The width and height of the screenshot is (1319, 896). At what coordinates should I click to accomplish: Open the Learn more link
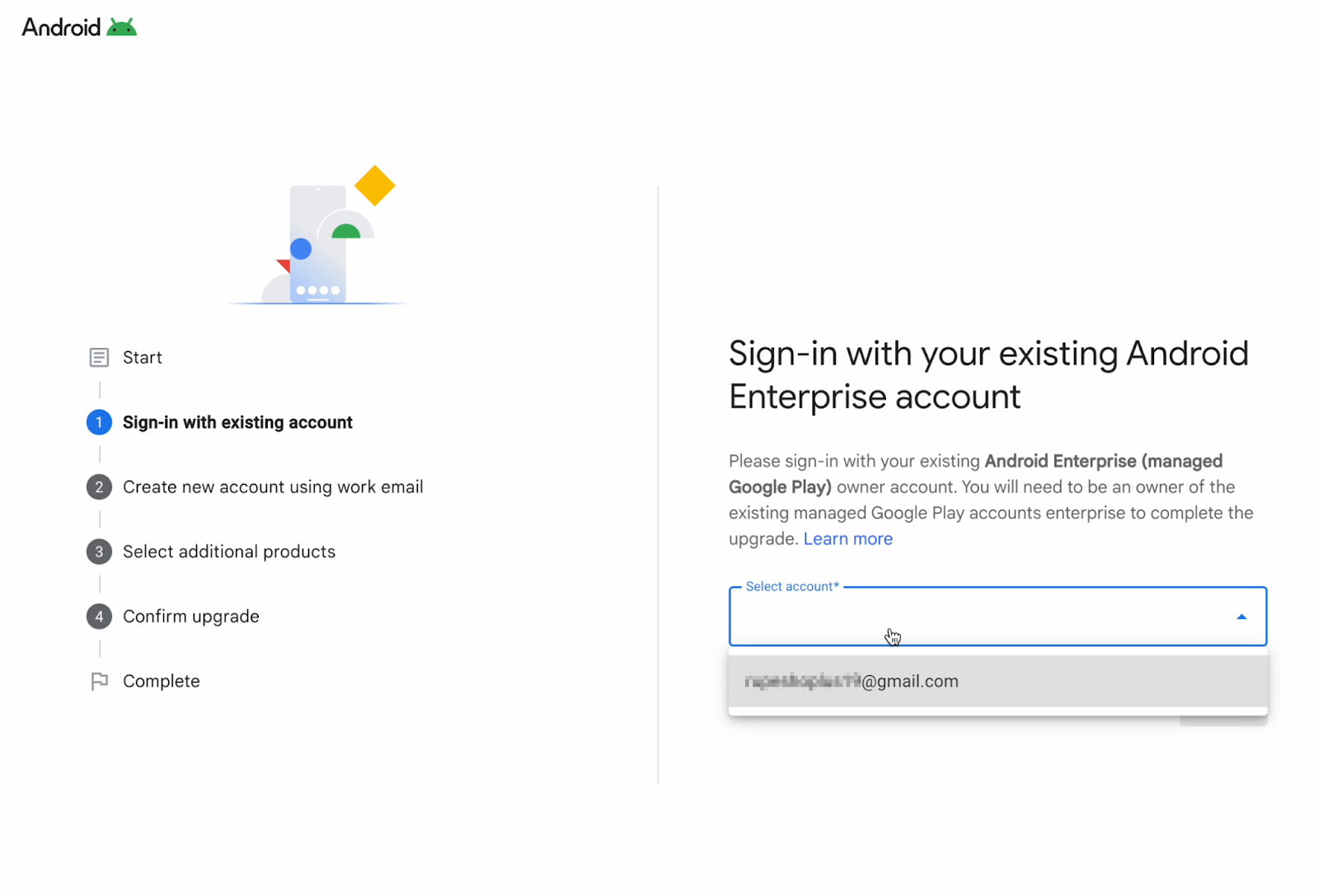[x=847, y=538]
